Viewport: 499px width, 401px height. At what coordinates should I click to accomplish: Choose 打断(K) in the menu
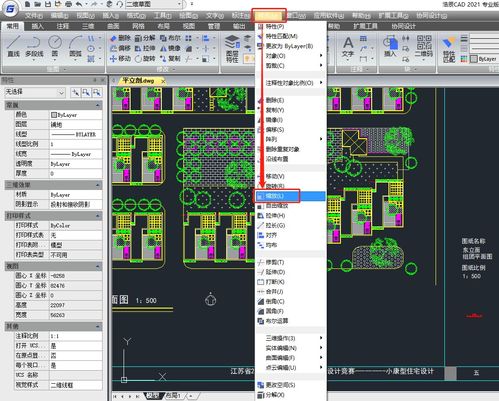tap(291, 282)
